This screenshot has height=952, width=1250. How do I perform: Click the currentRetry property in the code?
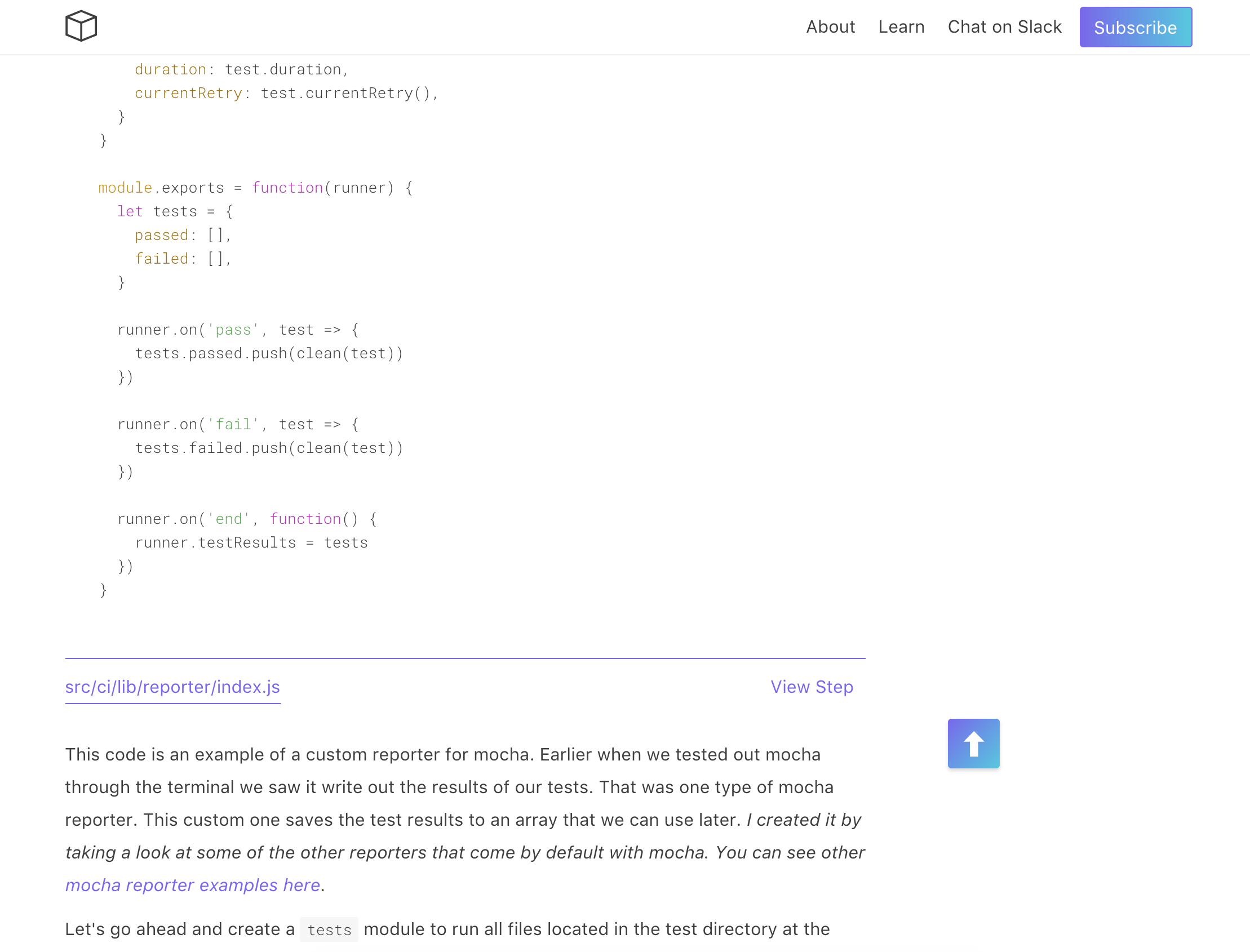(x=188, y=93)
